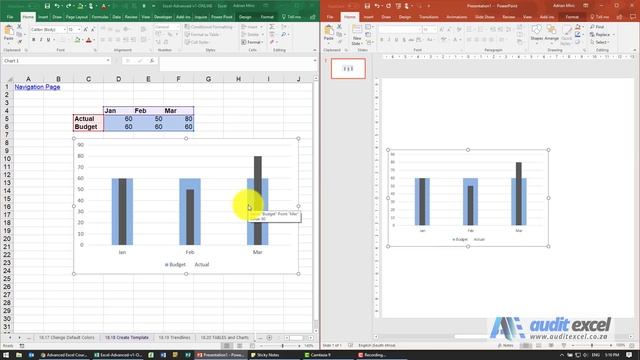Select Budget row label cell
This screenshot has height=360, width=640.
89,127
